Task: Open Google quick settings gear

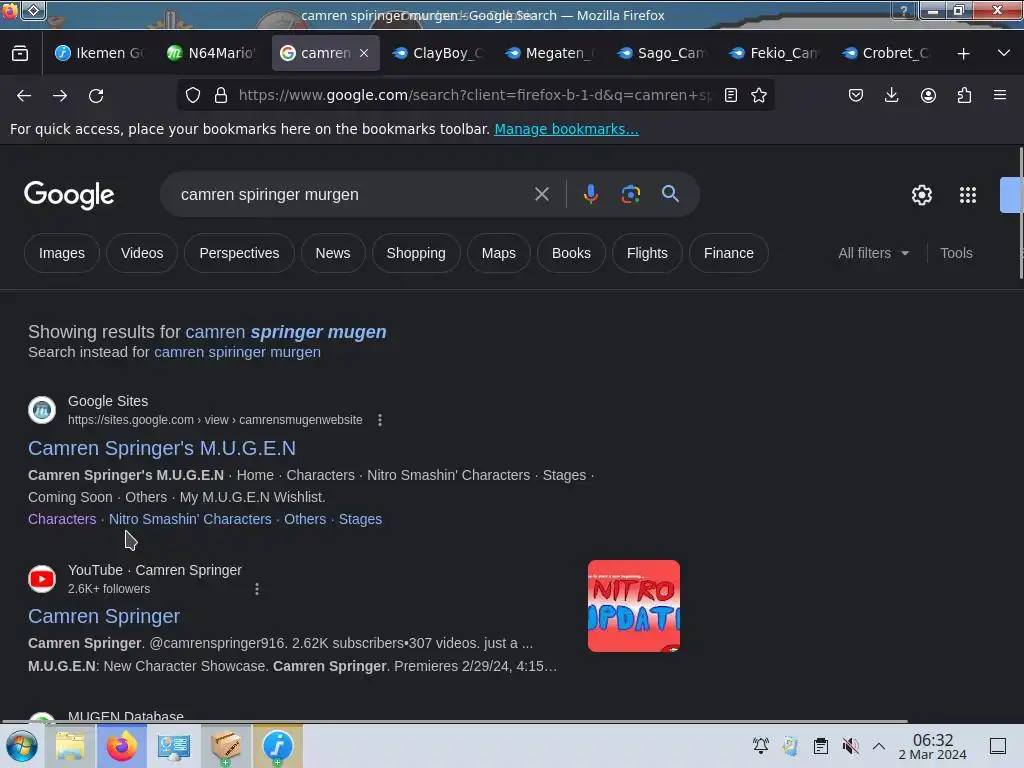Action: [x=921, y=195]
